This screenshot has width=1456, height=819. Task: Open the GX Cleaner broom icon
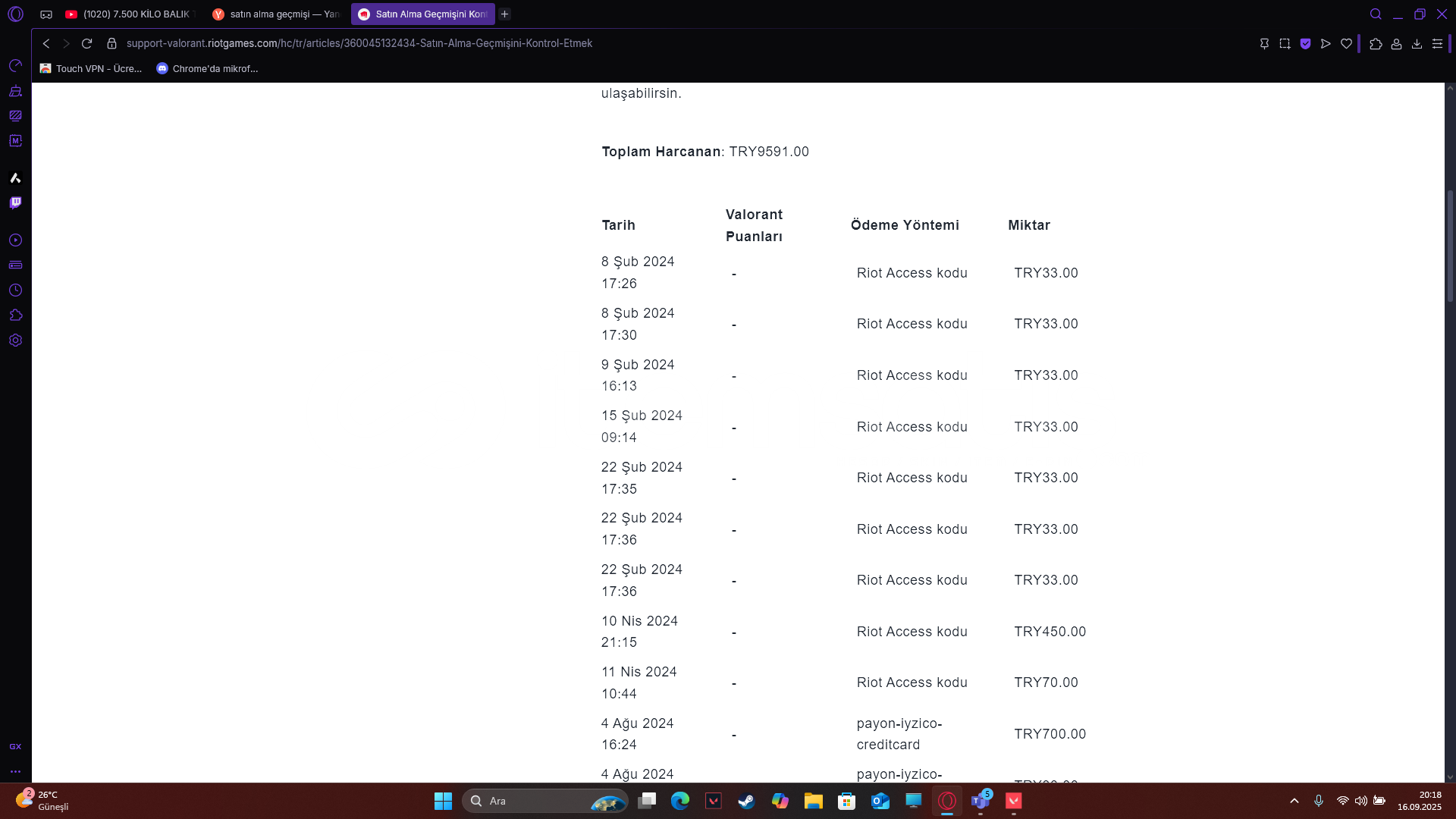[15, 91]
